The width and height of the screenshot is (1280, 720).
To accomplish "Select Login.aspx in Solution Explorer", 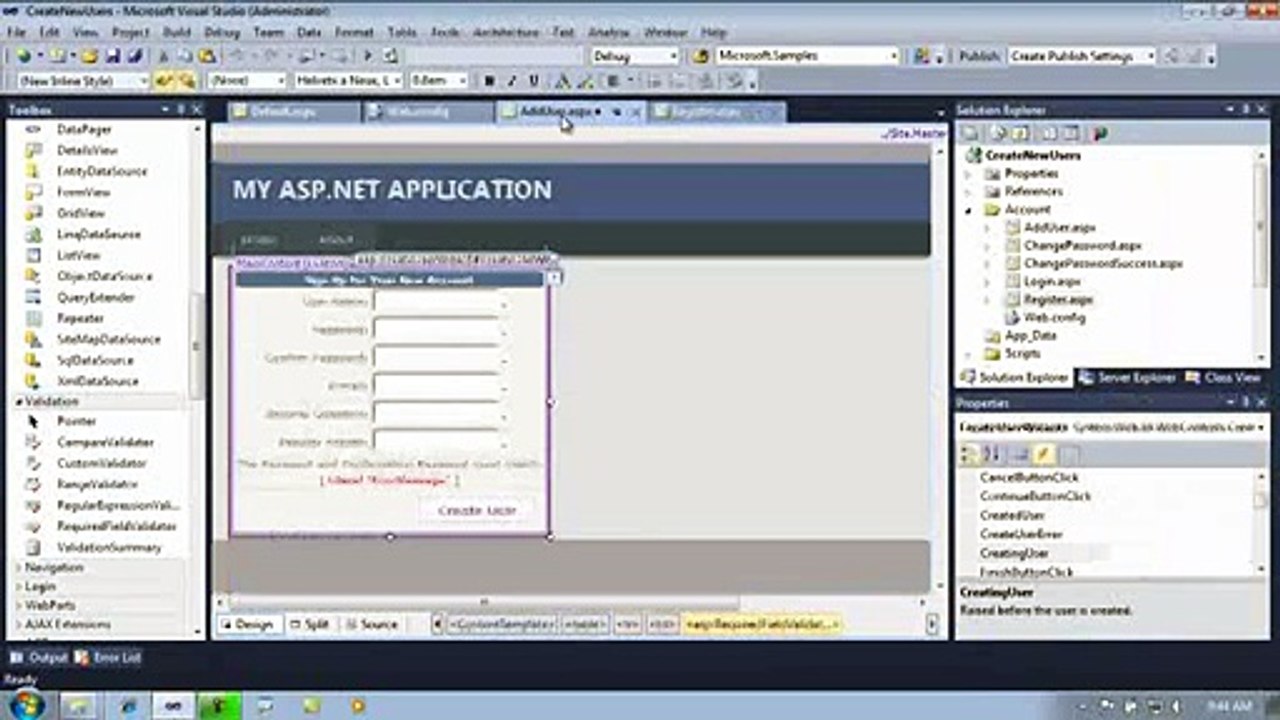I will (1052, 281).
